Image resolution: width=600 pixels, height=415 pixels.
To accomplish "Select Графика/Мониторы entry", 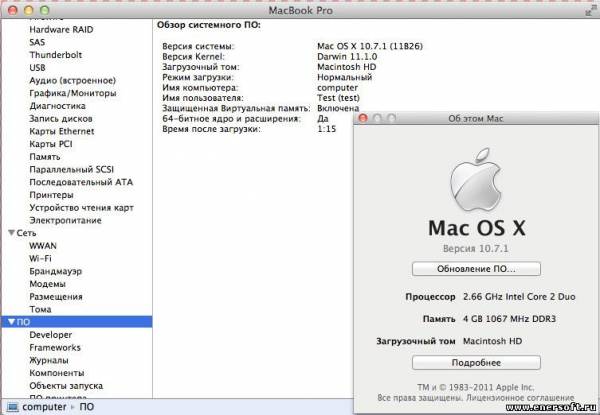I will (x=73, y=93).
